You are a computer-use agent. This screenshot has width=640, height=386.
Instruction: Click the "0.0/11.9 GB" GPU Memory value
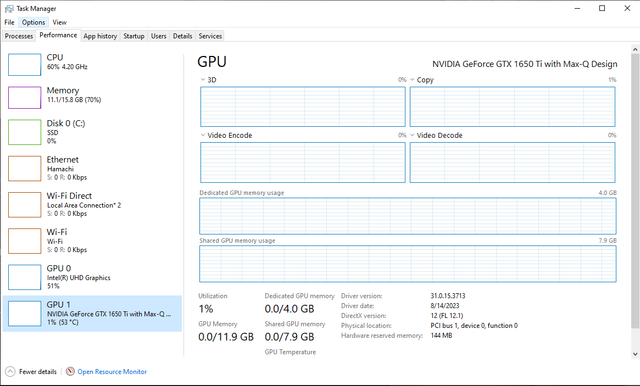pos(226,337)
